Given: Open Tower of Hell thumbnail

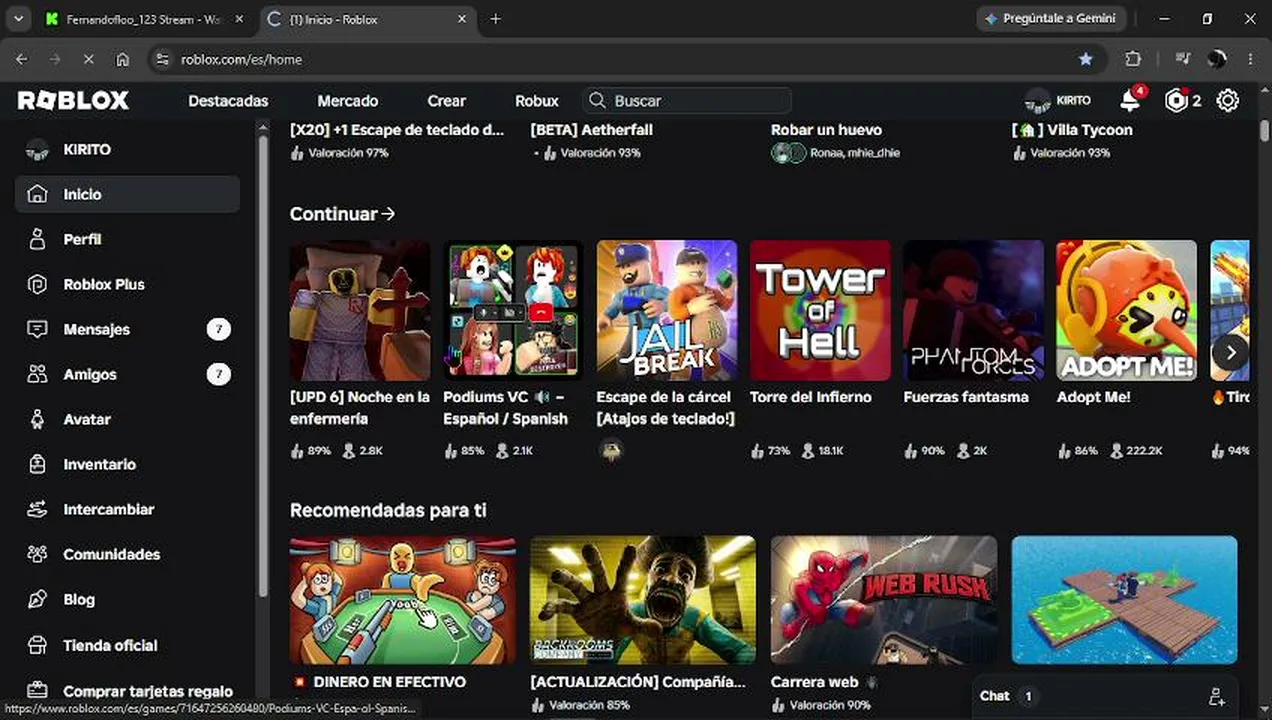Looking at the screenshot, I should [x=820, y=310].
